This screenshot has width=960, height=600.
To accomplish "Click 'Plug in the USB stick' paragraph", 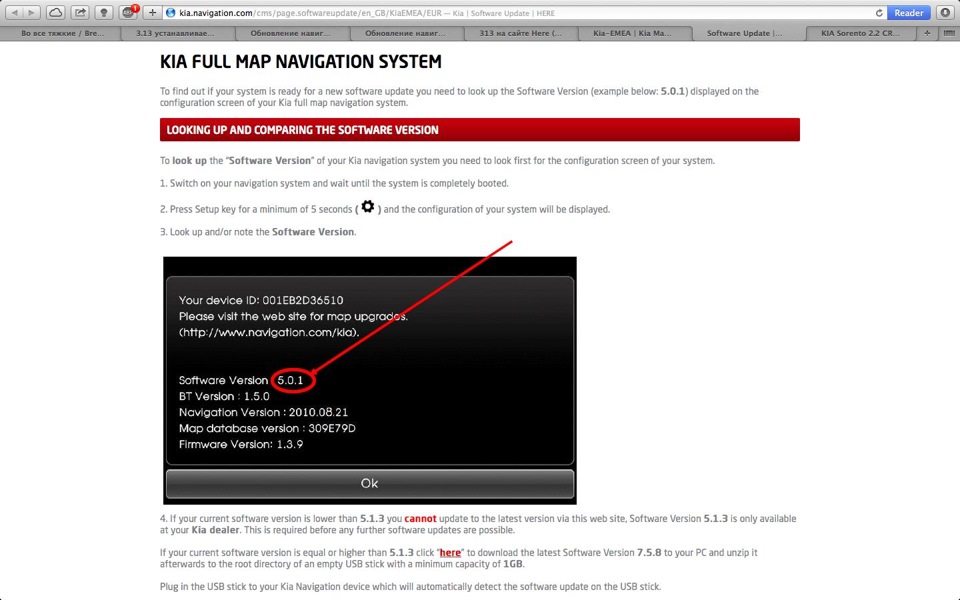I will [x=410, y=587].
